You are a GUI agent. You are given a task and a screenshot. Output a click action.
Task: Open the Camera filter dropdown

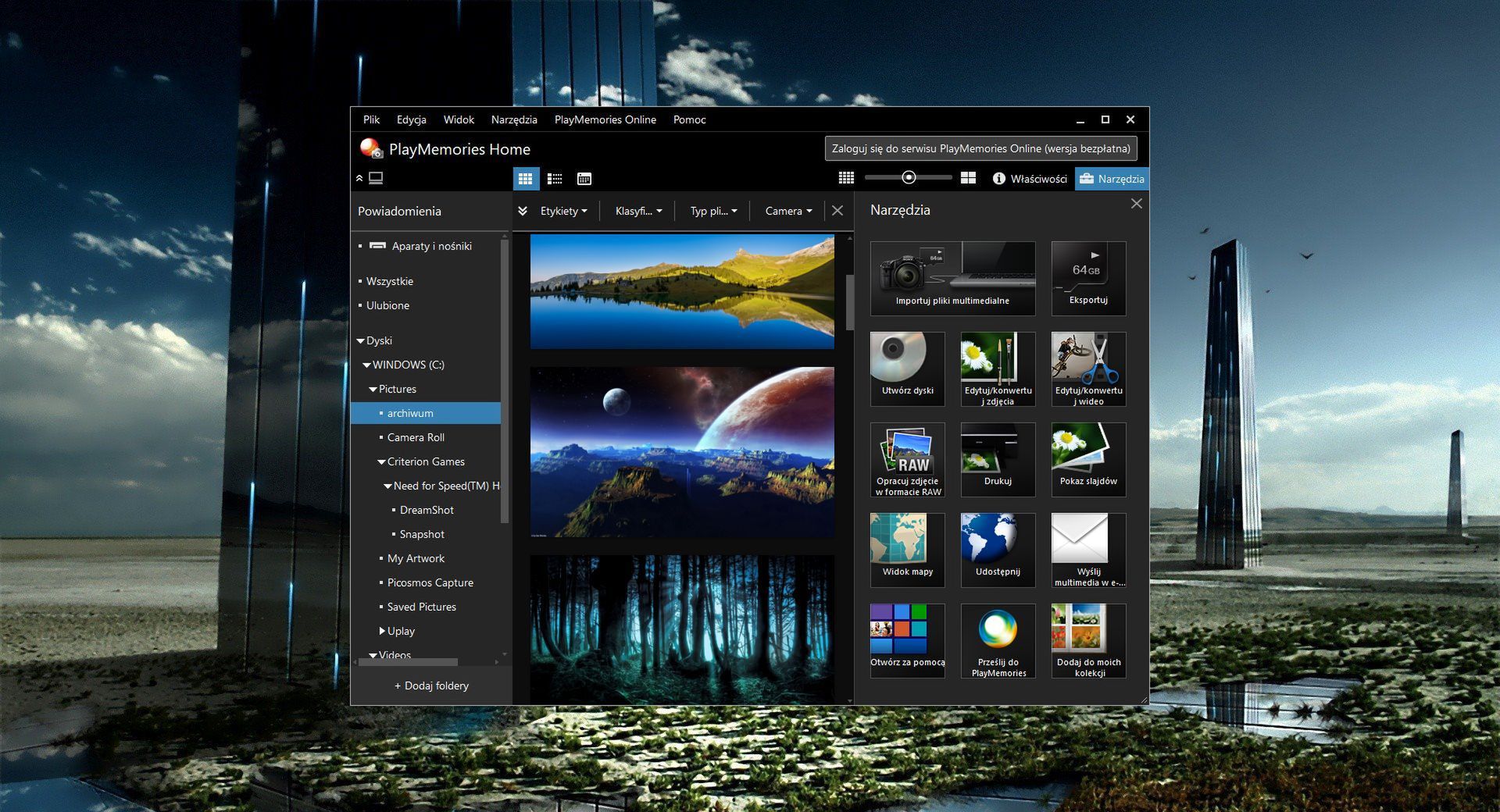[x=788, y=211]
